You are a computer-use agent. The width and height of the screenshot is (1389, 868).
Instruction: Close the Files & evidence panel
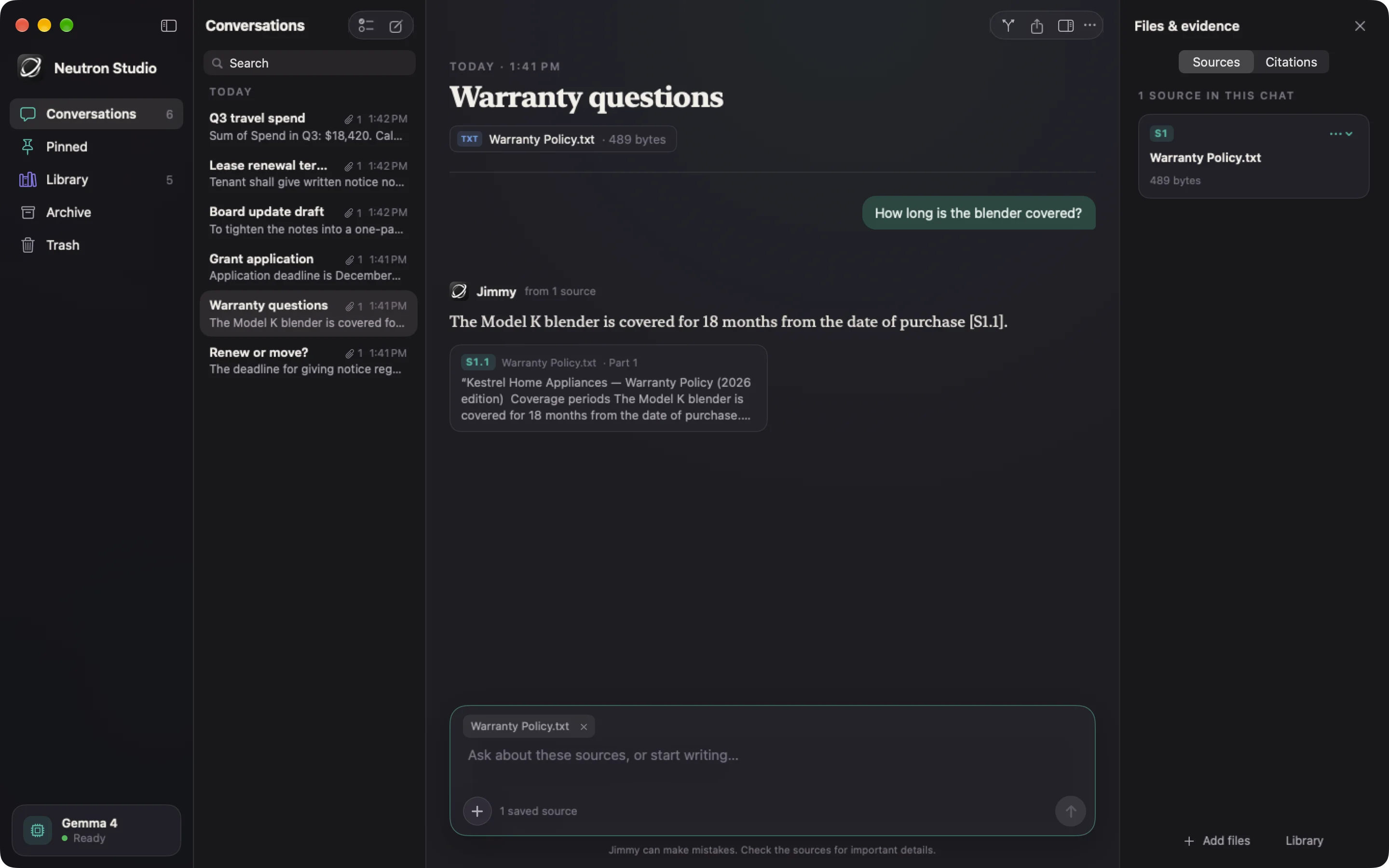click(1360, 26)
